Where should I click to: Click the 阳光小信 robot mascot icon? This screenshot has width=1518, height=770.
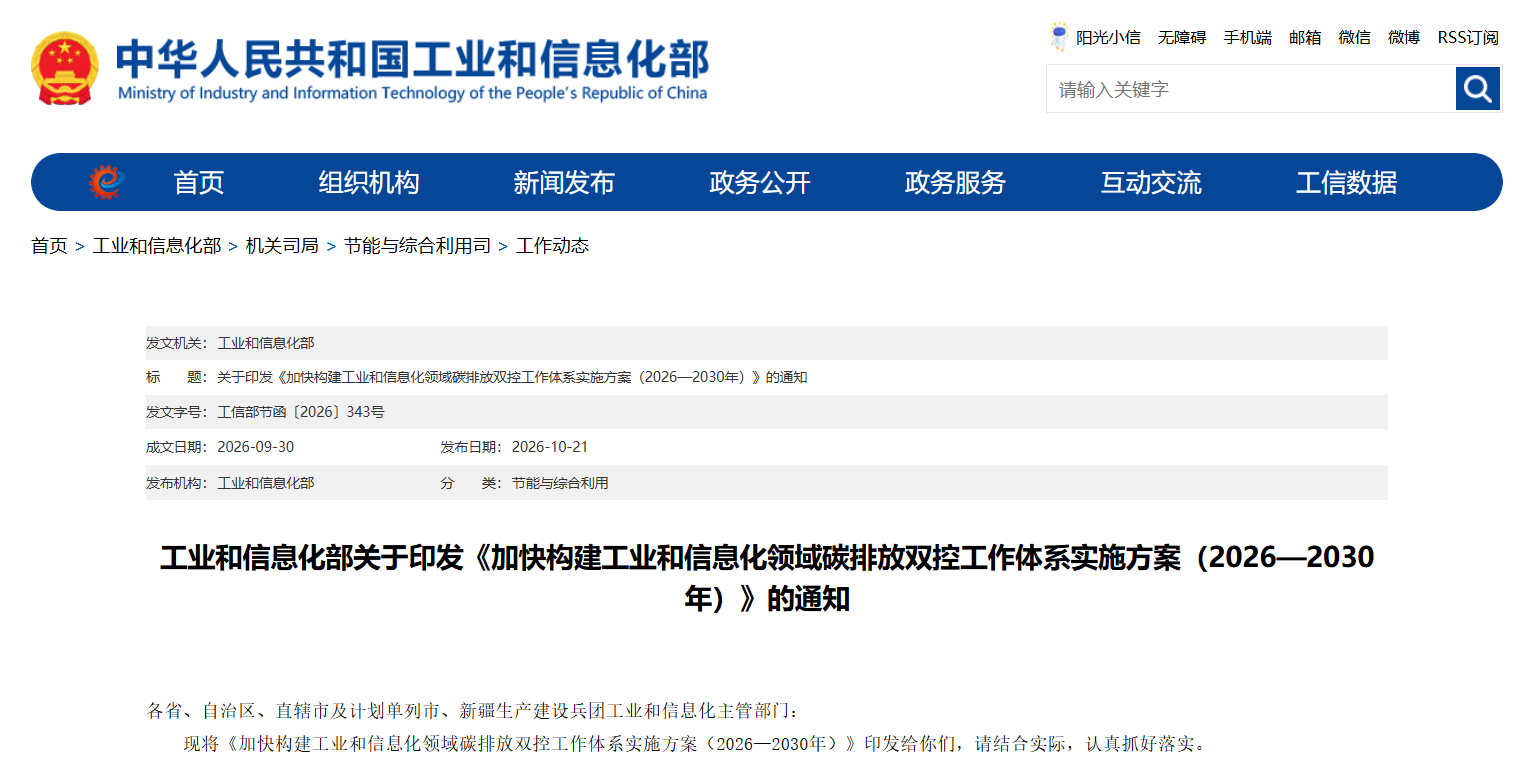(x=1059, y=37)
